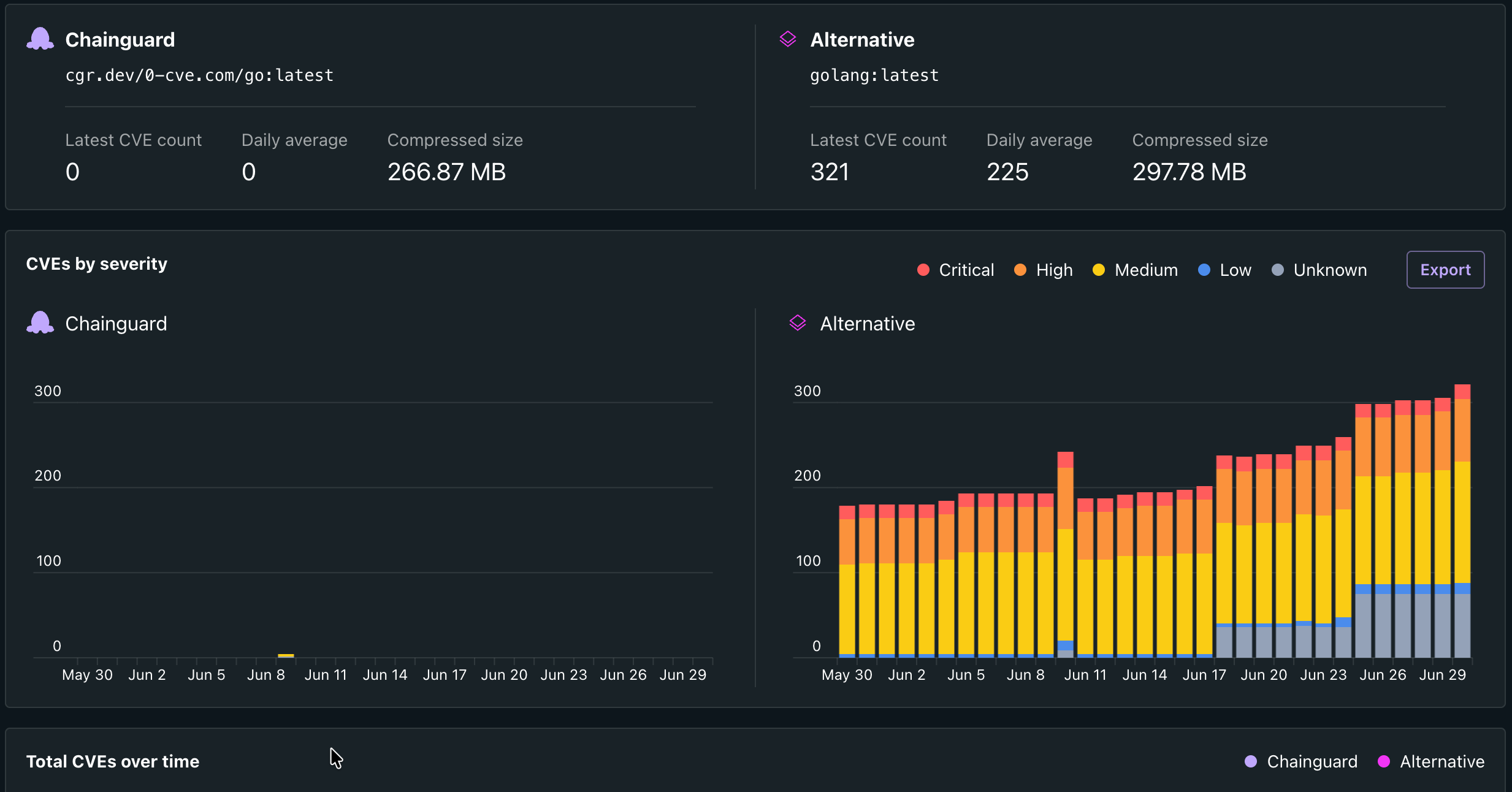Click the small yellow bar in Chainguard chart

(286, 655)
